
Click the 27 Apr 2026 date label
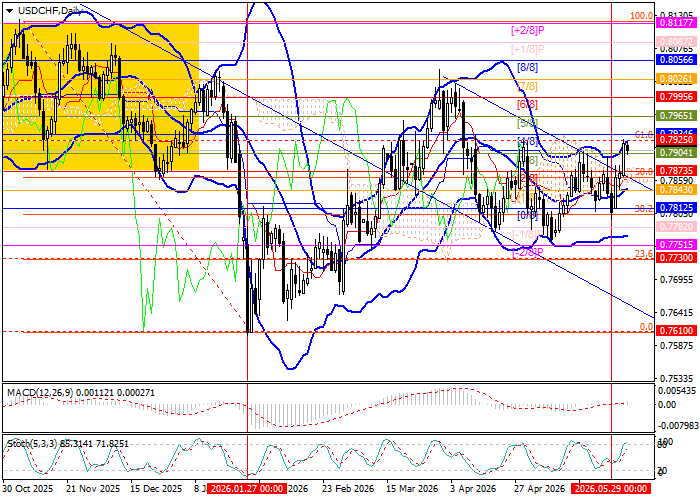click(540, 488)
